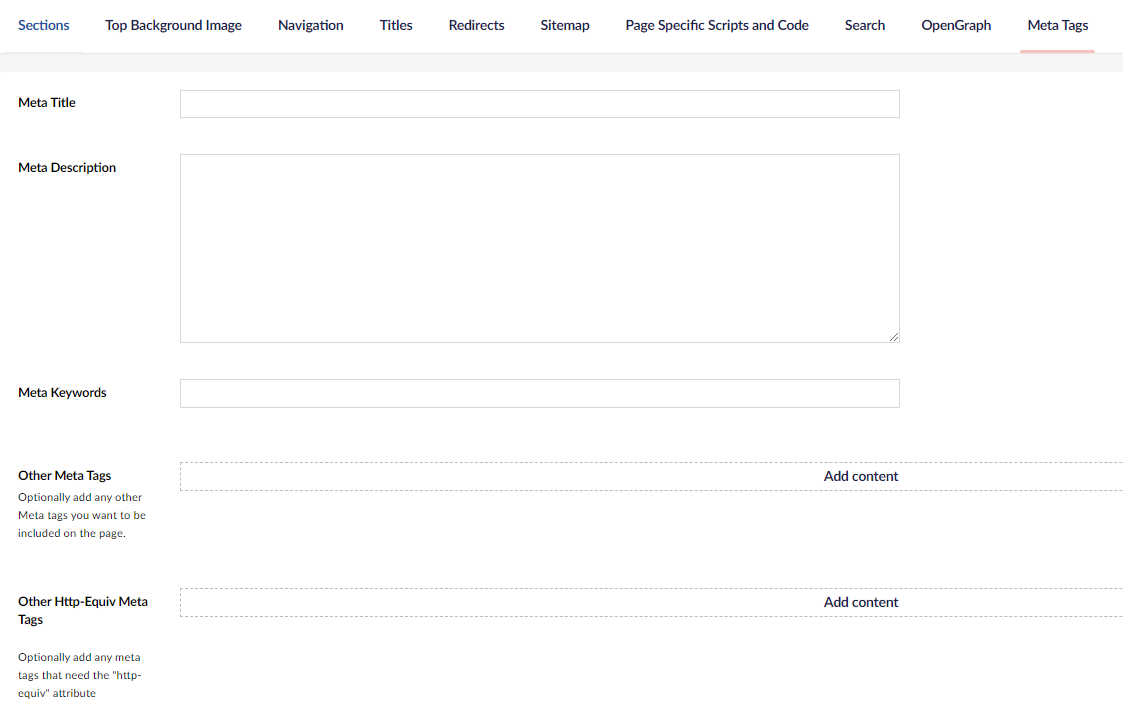Image resolution: width=1123 pixels, height=712 pixels.
Task: Go to the Navigation tab
Action: 310,25
